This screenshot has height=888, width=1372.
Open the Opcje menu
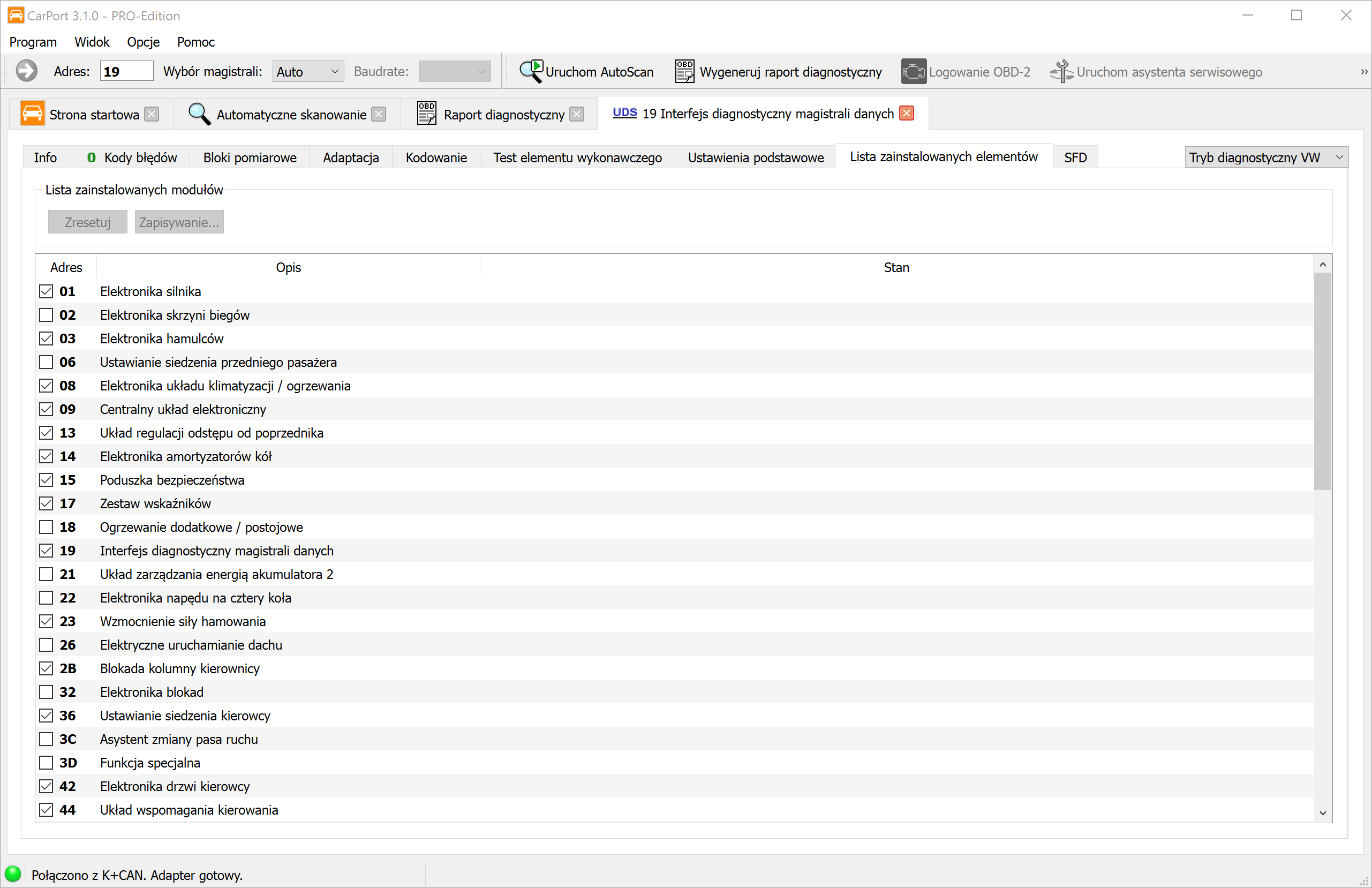pyautogui.click(x=143, y=42)
